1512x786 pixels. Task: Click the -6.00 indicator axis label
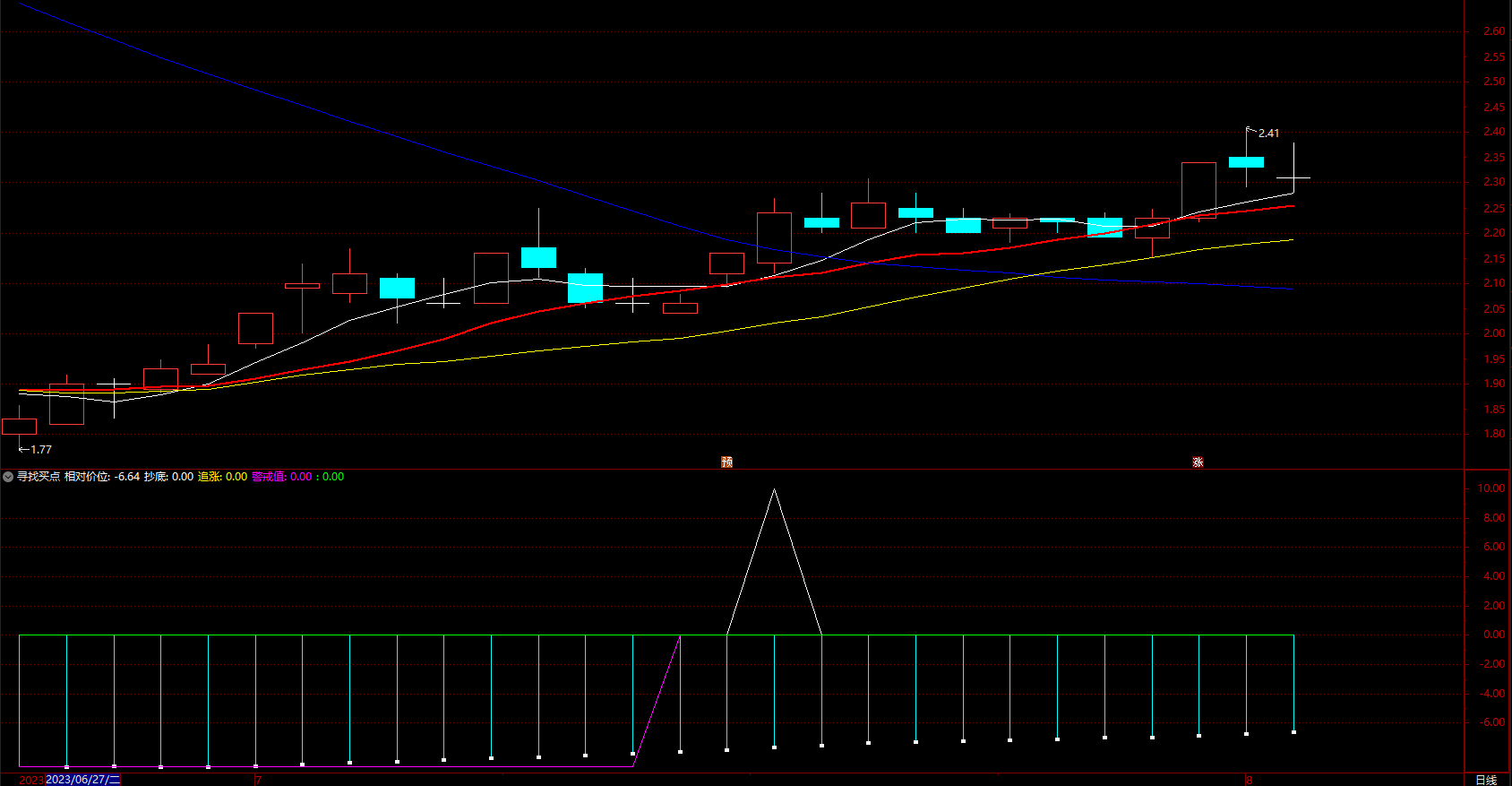(x=1492, y=722)
